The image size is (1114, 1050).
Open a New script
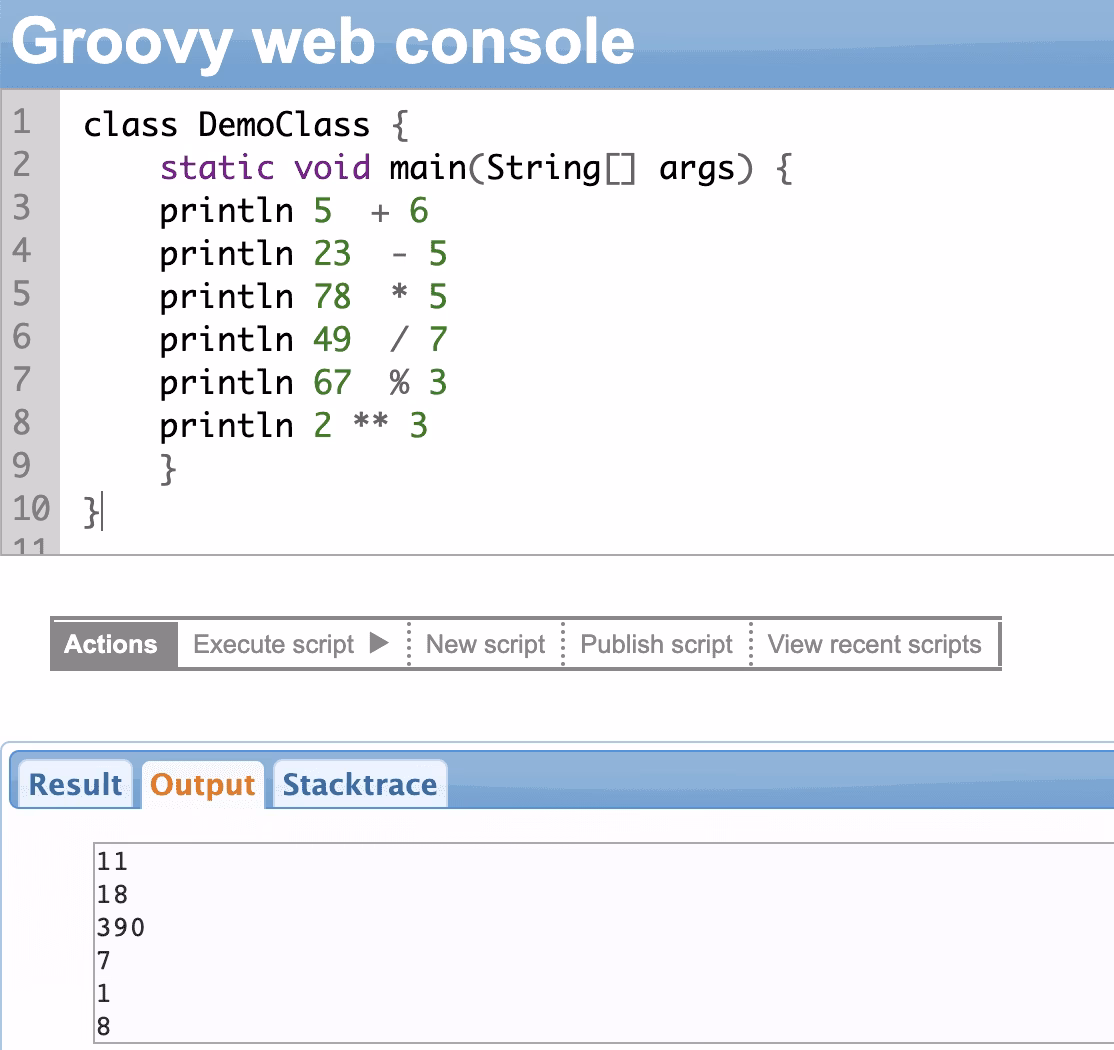pyautogui.click(x=484, y=644)
